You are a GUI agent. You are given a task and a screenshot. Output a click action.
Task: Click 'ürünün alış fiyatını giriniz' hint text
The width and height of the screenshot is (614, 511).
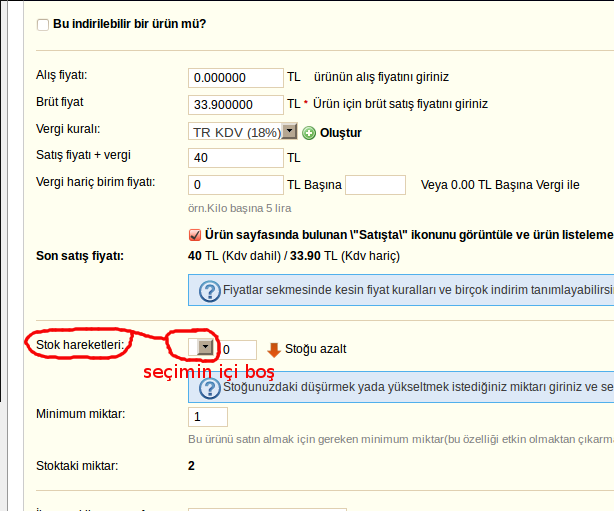click(381, 77)
